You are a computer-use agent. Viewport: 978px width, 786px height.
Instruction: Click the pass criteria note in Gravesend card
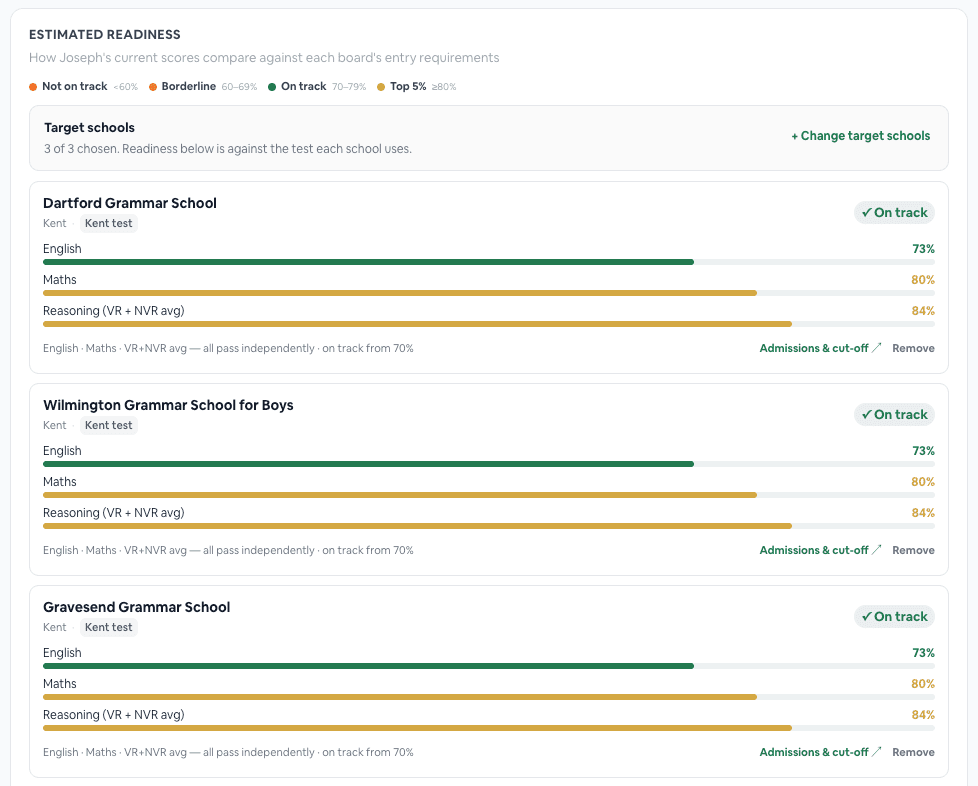tap(228, 753)
